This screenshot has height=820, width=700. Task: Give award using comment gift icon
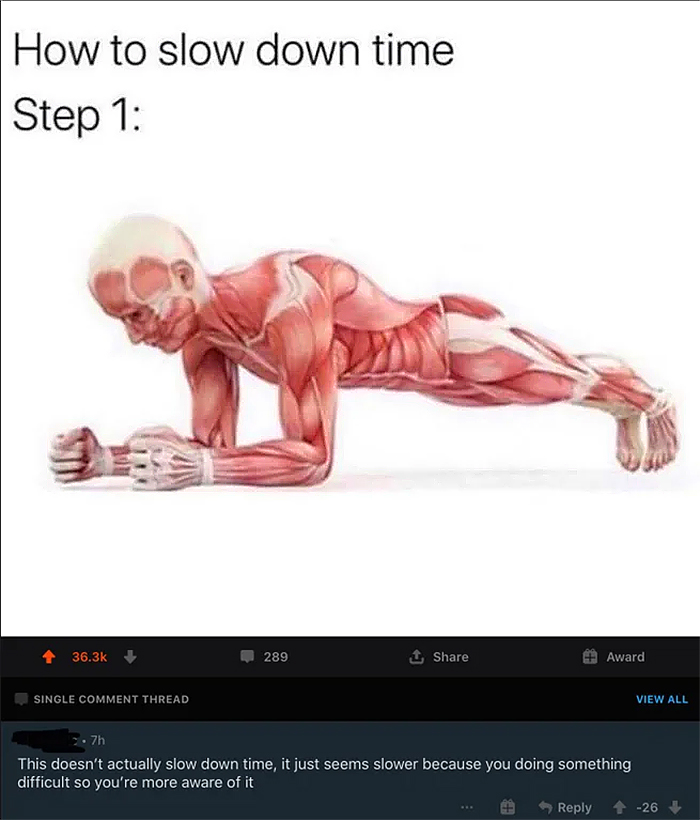(x=508, y=807)
